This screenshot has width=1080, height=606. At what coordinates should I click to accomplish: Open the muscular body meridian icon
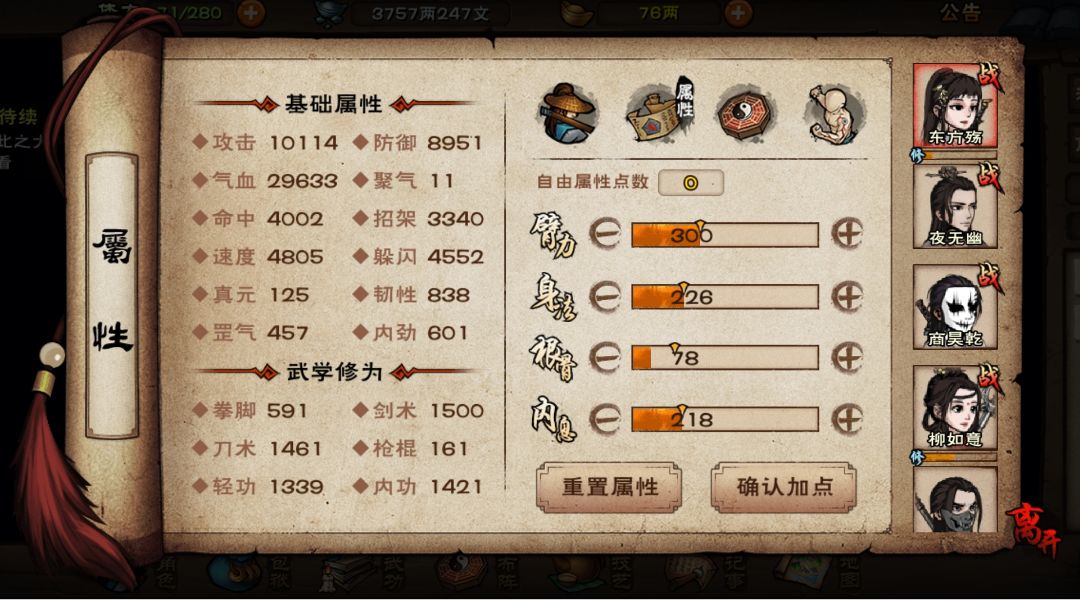835,114
